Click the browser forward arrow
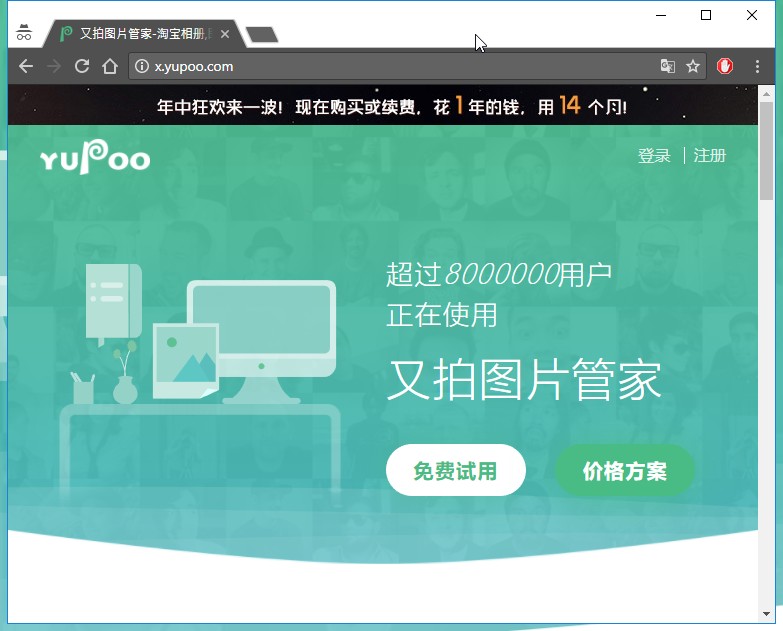783x631 pixels. coord(54,66)
